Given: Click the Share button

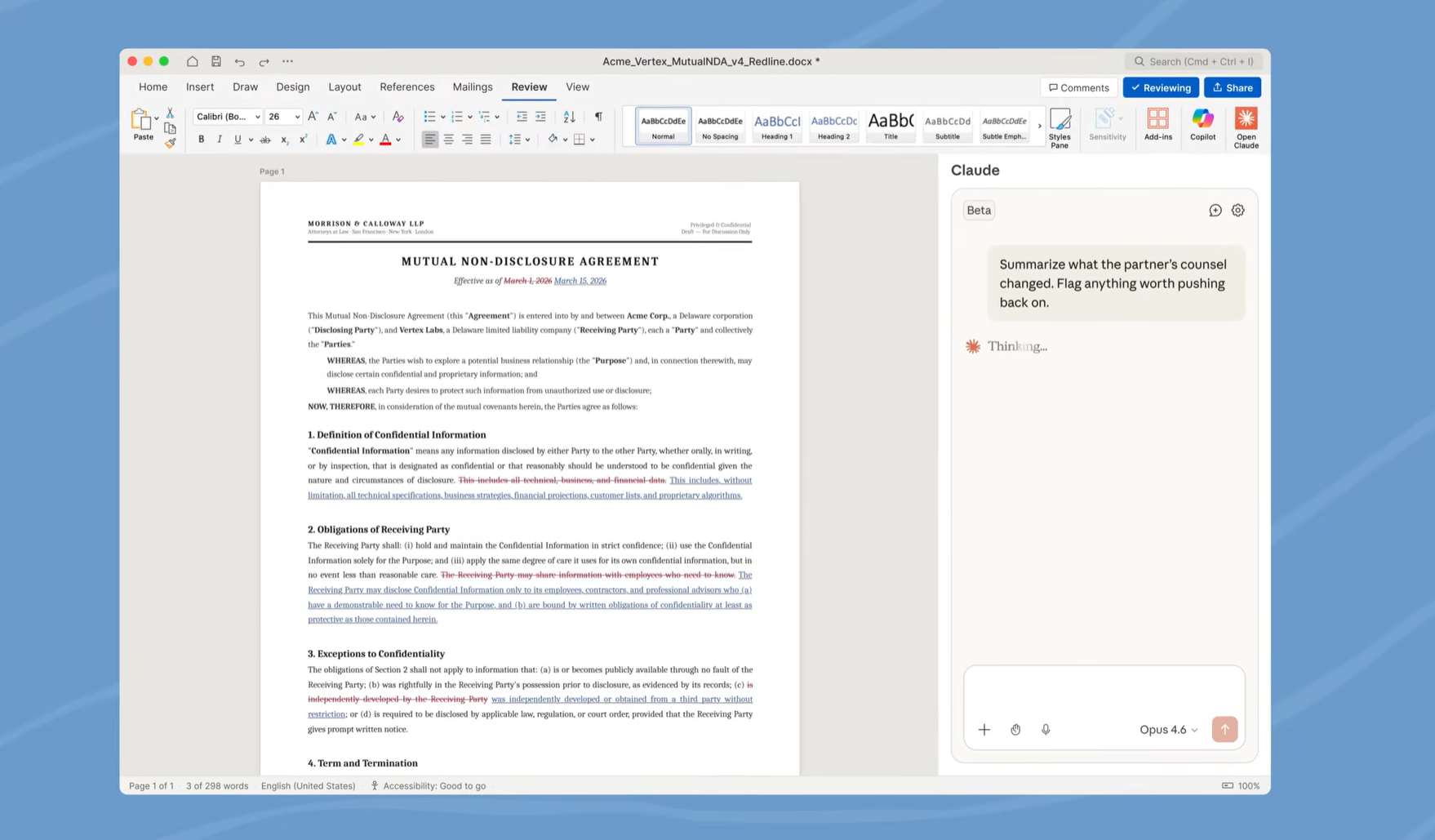Looking at the screenshot, I should [x=1233, y=87].
